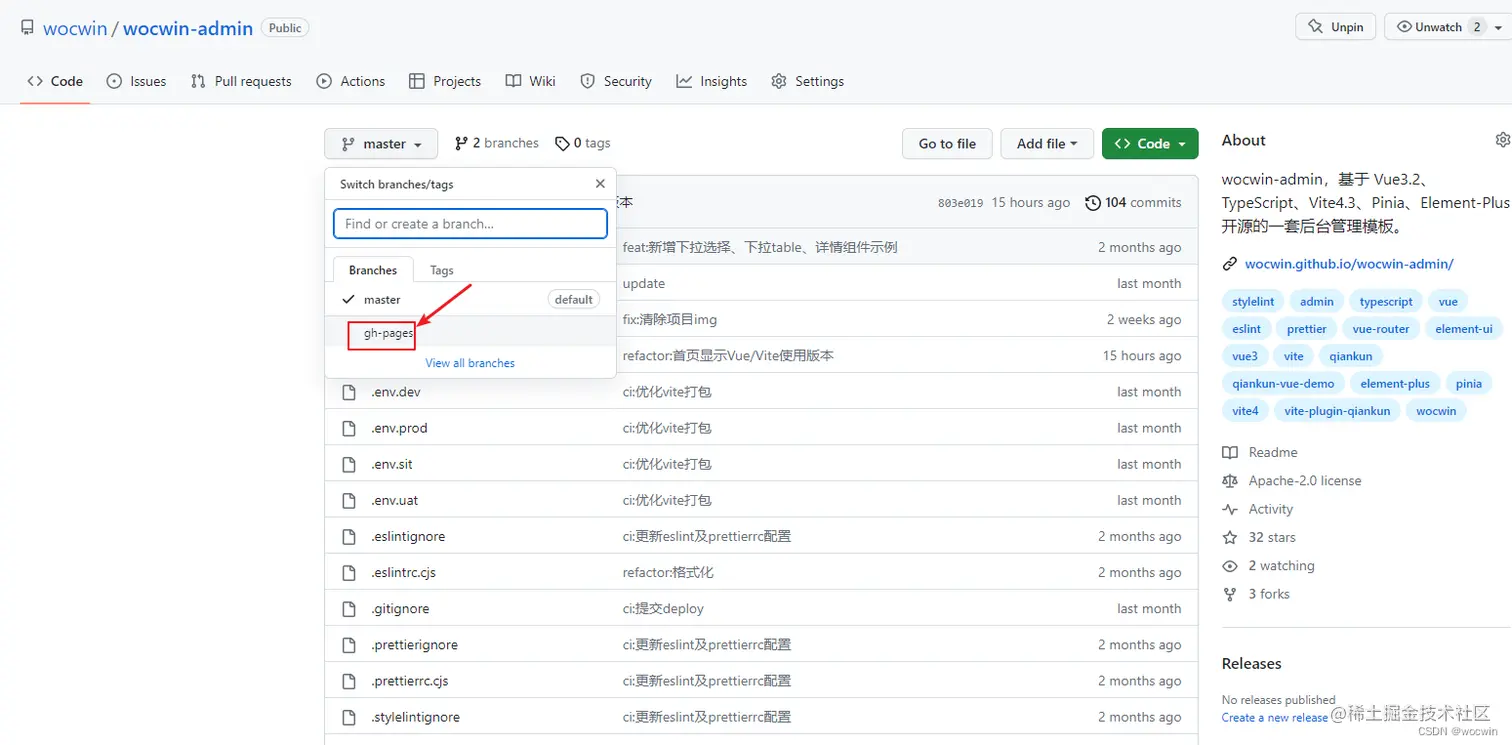Click the file icon beside .eslintignore

349,536
